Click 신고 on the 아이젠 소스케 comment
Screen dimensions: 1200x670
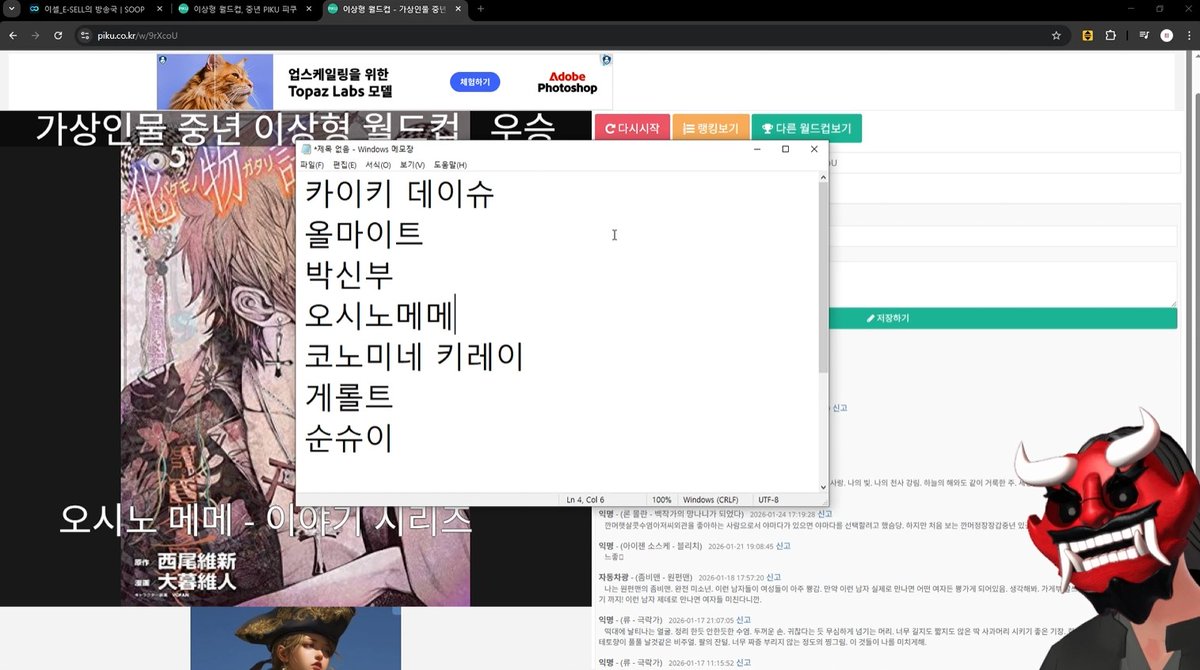[x=783, y=546]
